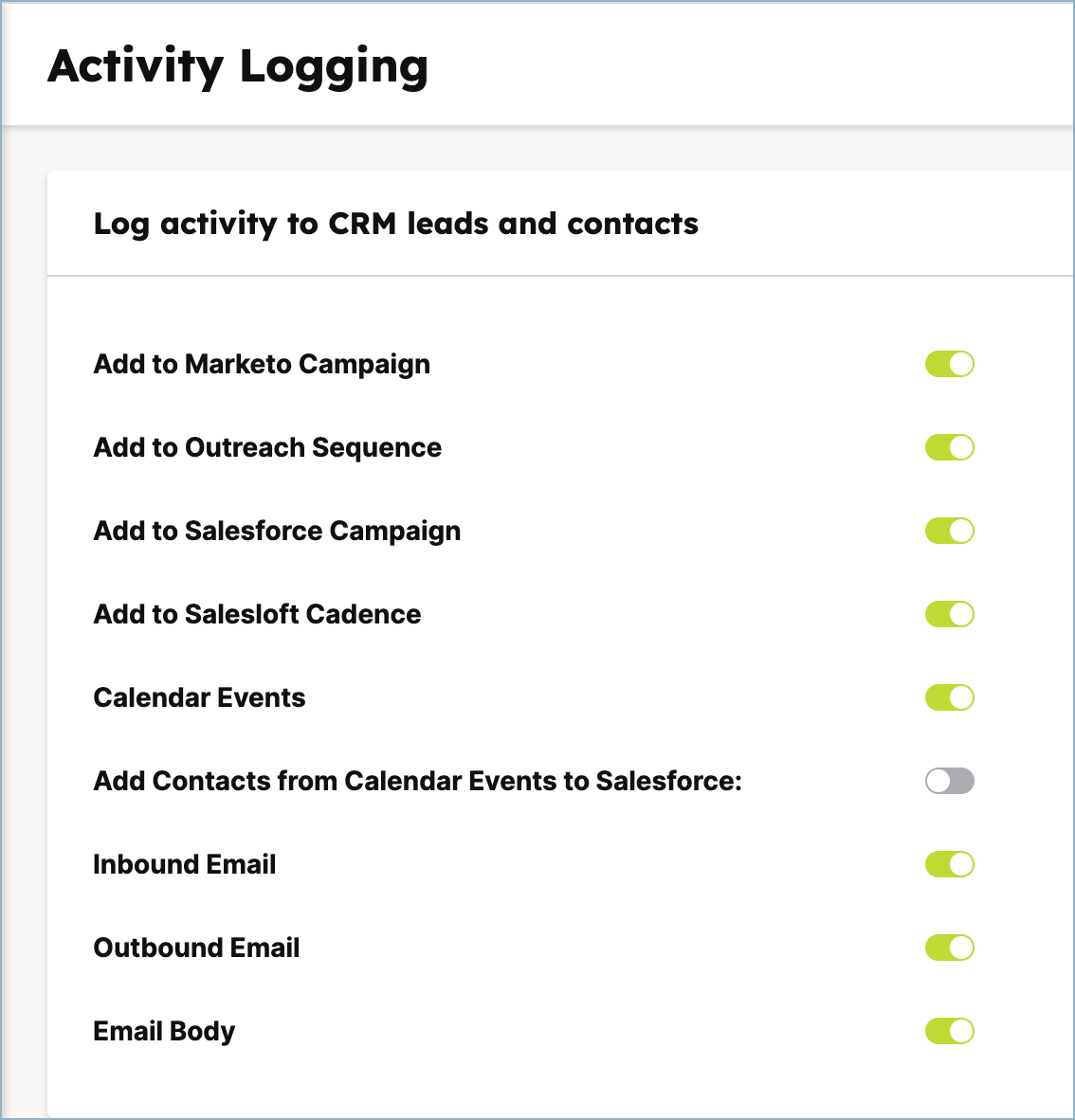
Task: Enable Add Contacts from Calendar Events to Salesforce
Action: click(949, 781)
